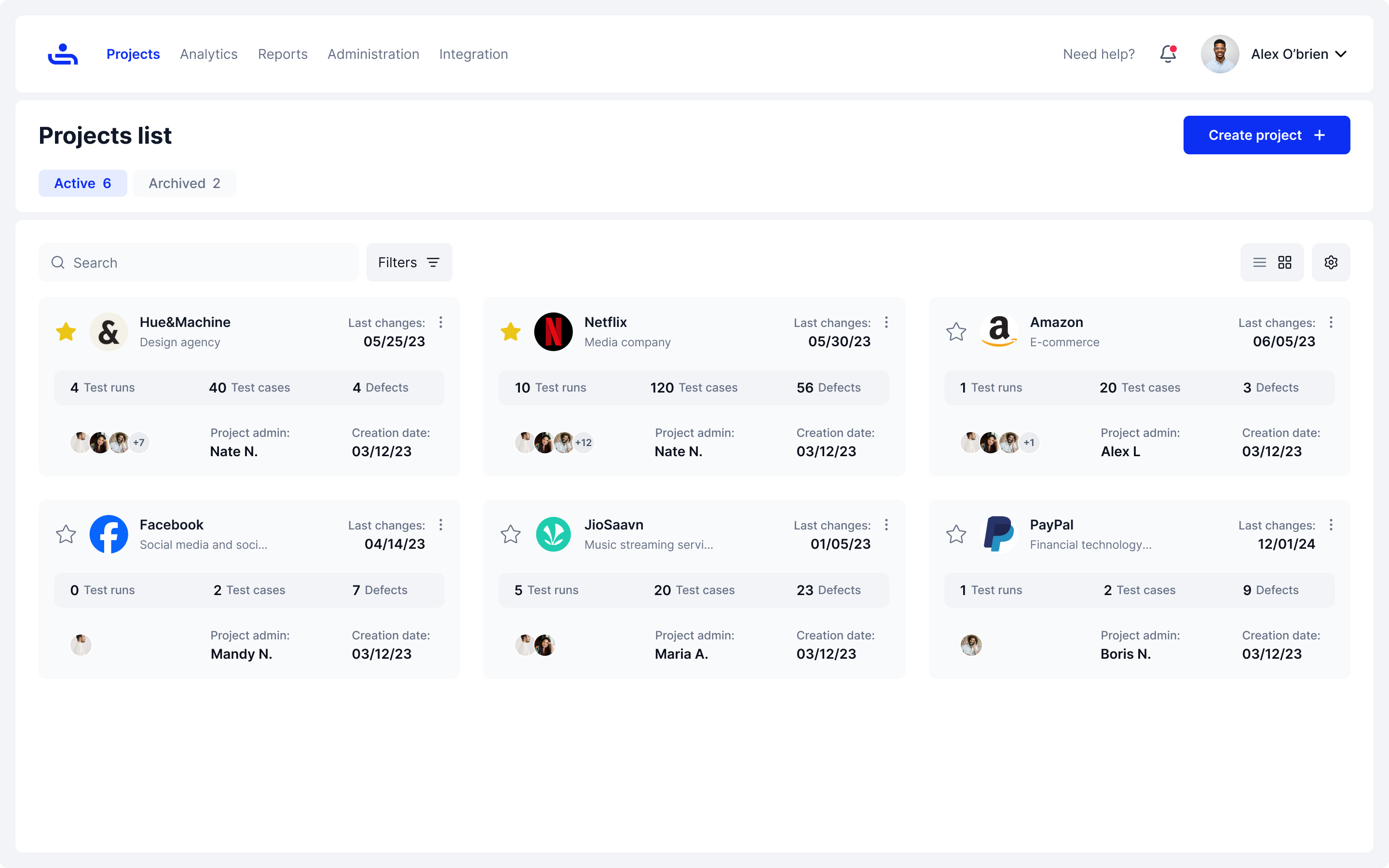Viewport: 1389px width, 868px height.
Task: Click the Create project button
Action: [x=1266, y=135]
